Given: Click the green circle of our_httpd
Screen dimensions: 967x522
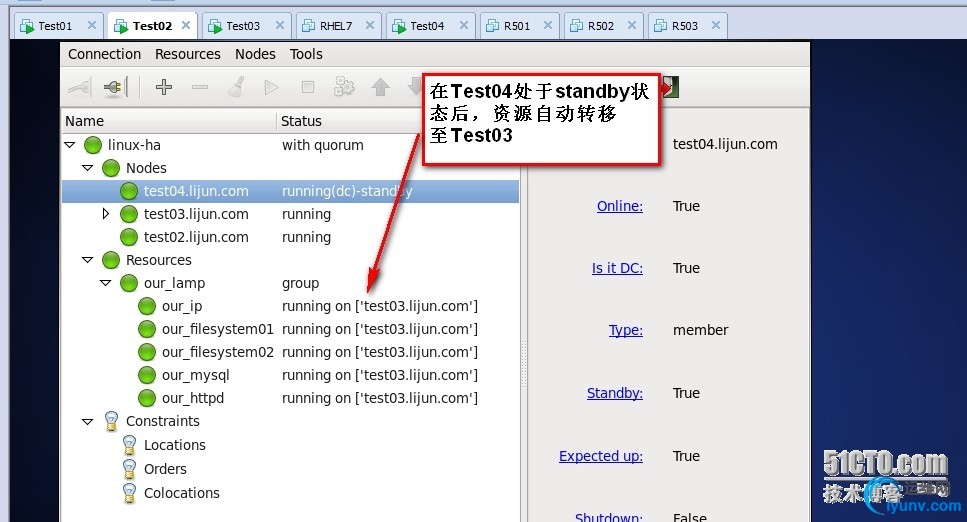Looking at the screenshot, I should [x=147, y=398].
